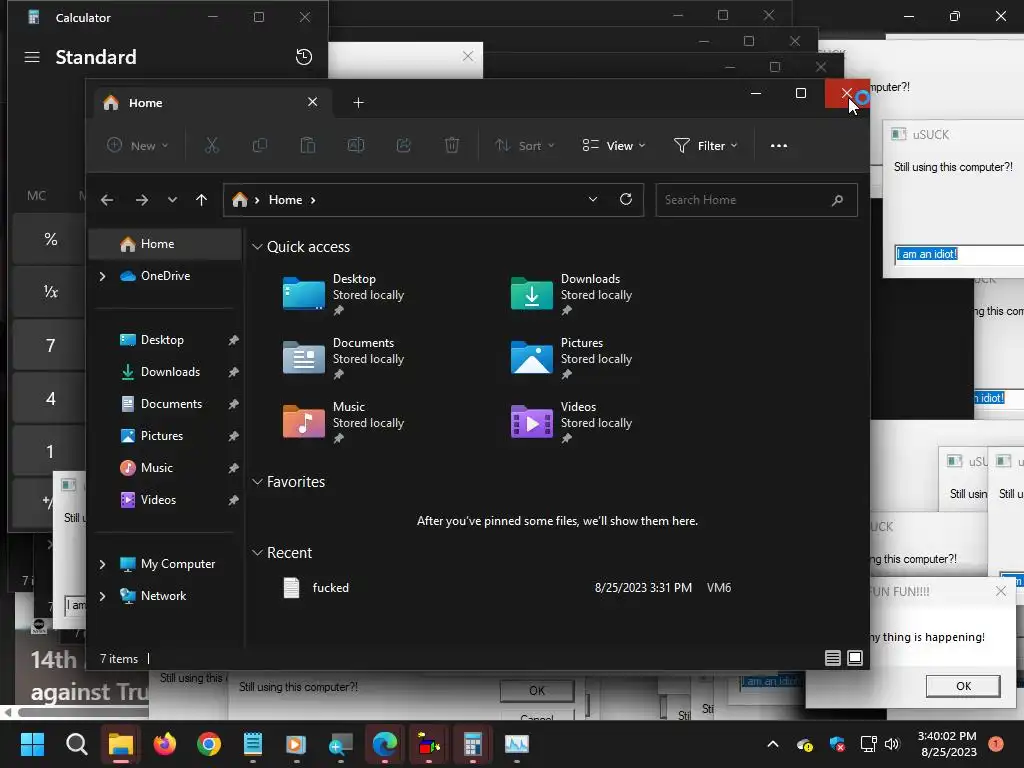Image resolution: width=1024 pixels, height=768 pixels.
Task: Open Microsoft Edge from the taskbar
Action: coord(385,744)
